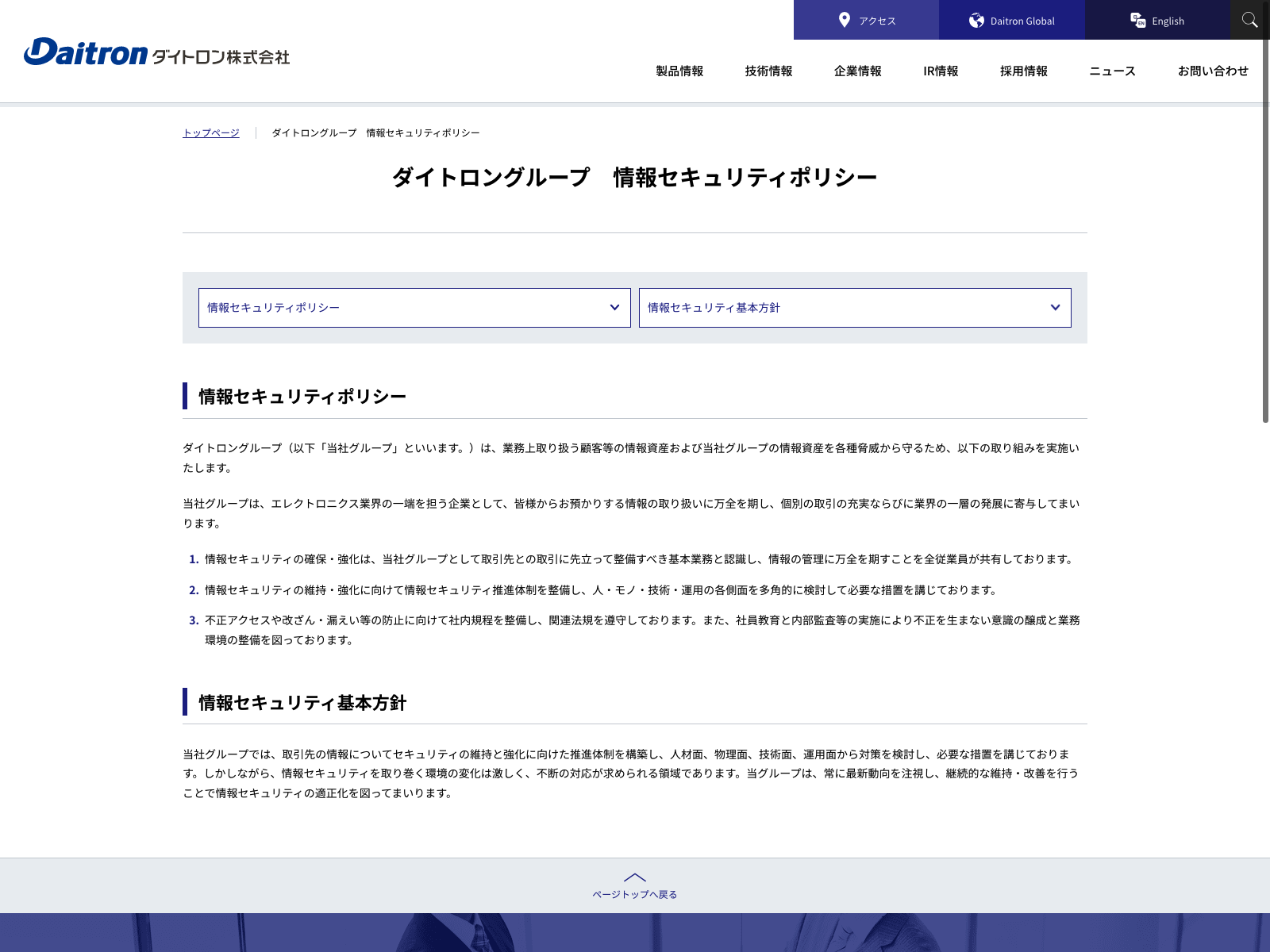Click ページトップへ戻る text link
This screenshot has width=1270, height=952.
(x=635, y=895)
